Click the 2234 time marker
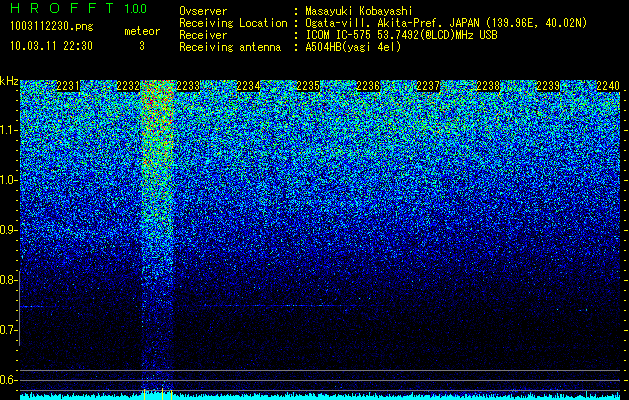This screenshot has height=400, width=629. pyautogui.click(x=248, y=86)
